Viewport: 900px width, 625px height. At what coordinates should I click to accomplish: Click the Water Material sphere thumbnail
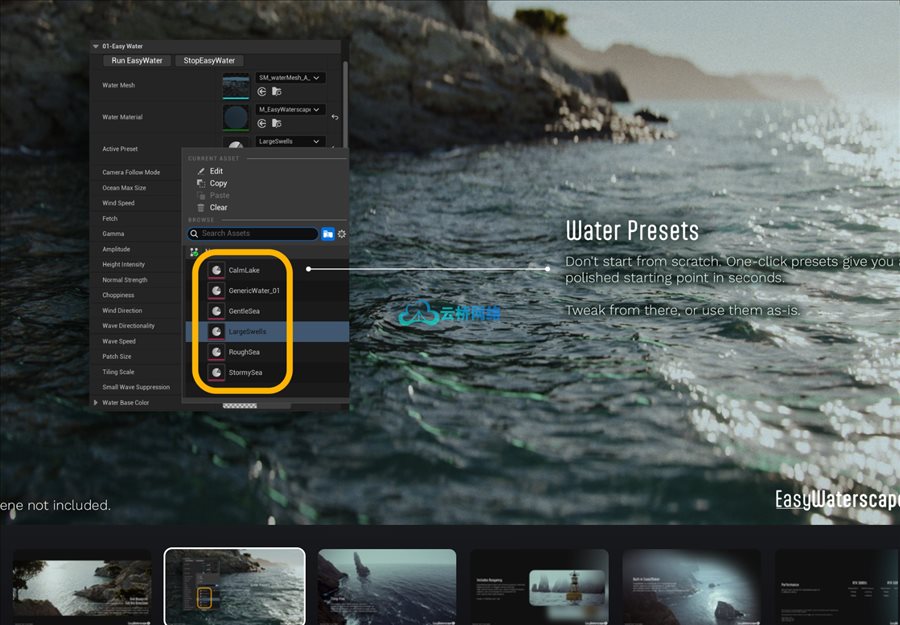click(236, 117)
